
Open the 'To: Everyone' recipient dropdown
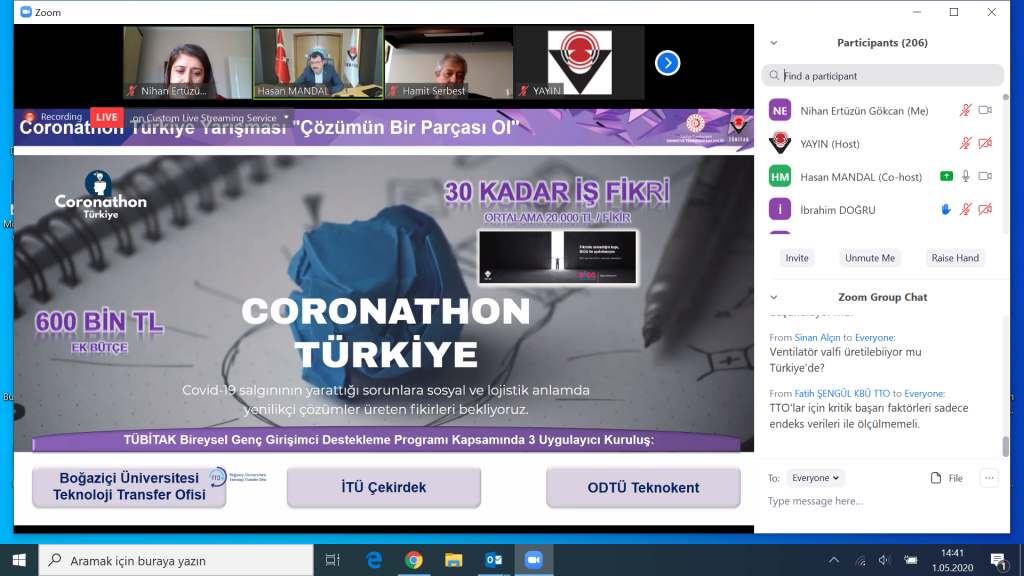(815, 478)
